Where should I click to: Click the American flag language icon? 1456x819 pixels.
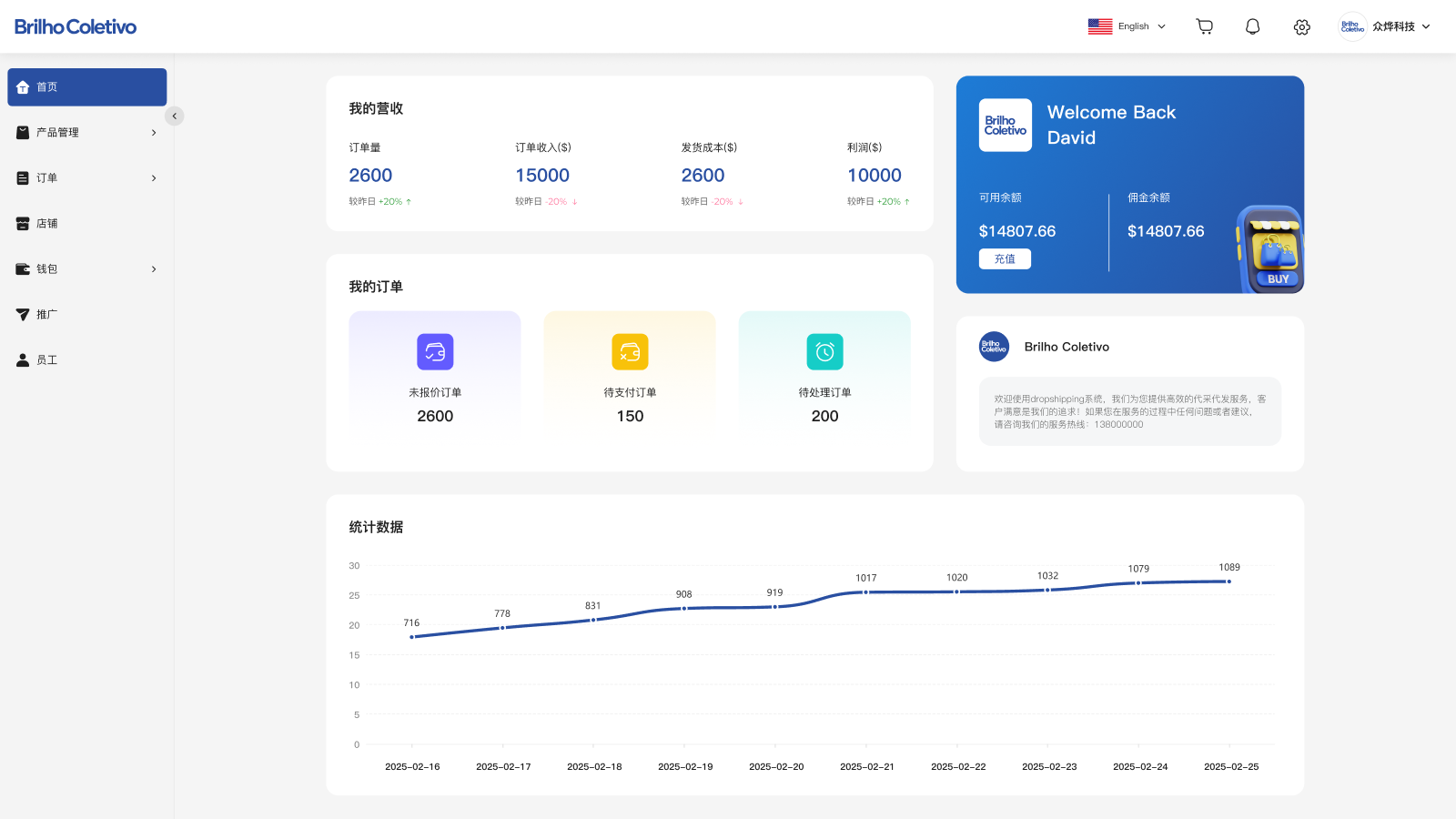(x=1100, y=26)
